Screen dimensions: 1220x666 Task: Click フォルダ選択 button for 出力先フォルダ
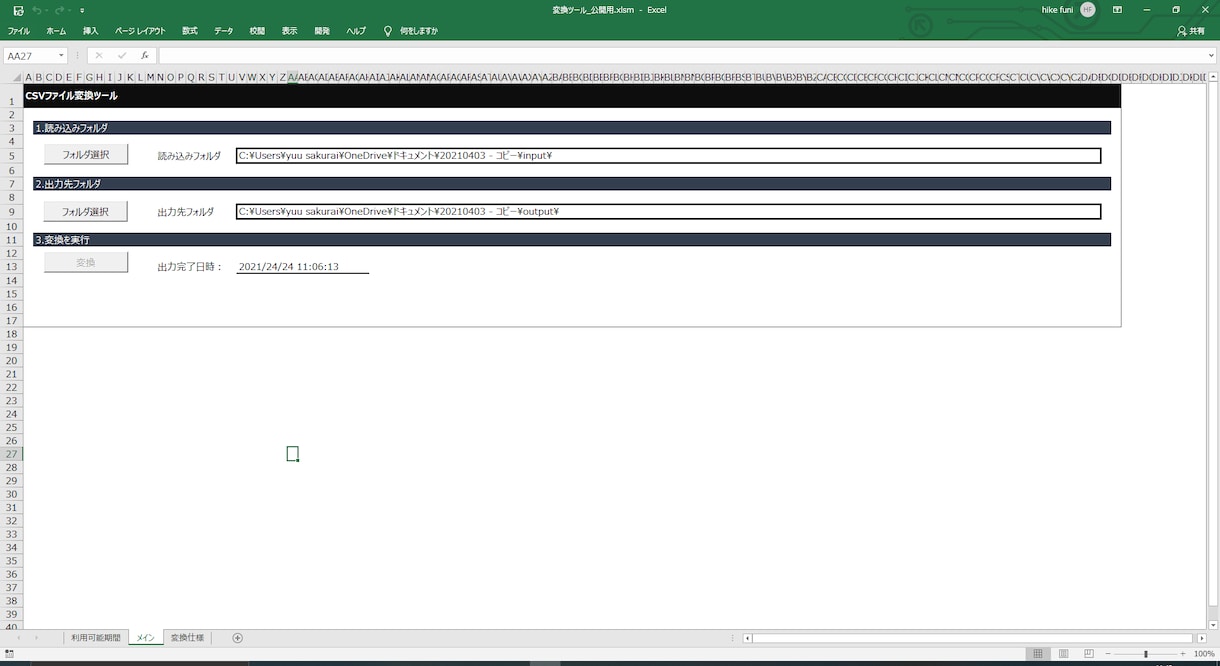86,211
